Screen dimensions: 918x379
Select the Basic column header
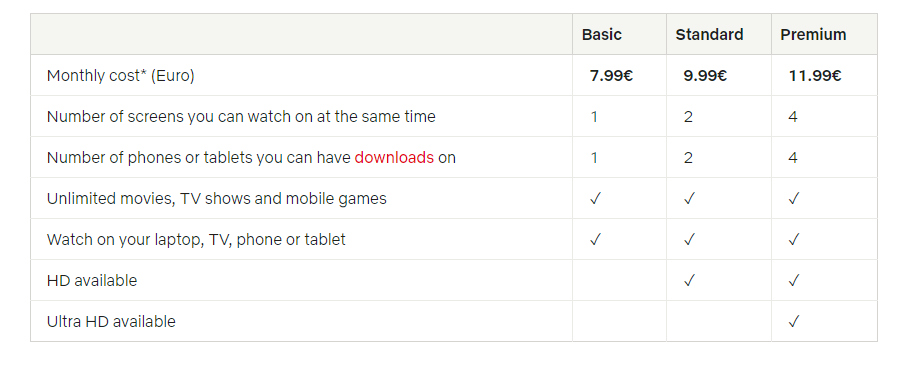601,35
